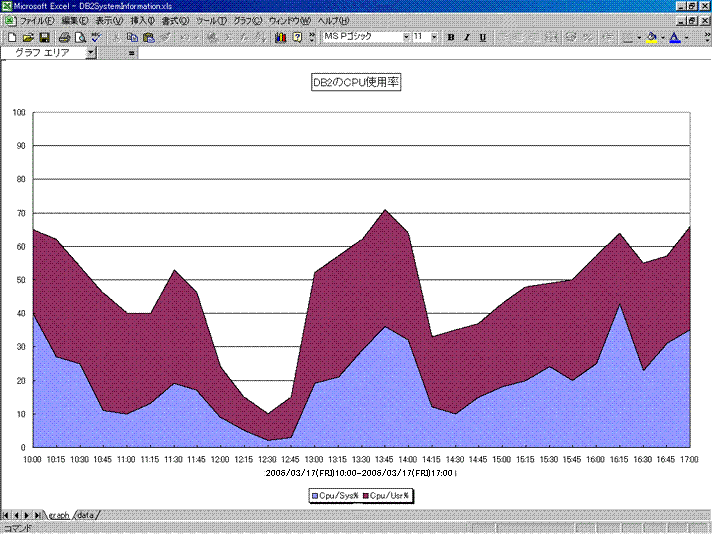Image resolution: width=712 pixels, height=534 pixels.
Task: Click in the formula bar input
Action: (x=424, y=53)
